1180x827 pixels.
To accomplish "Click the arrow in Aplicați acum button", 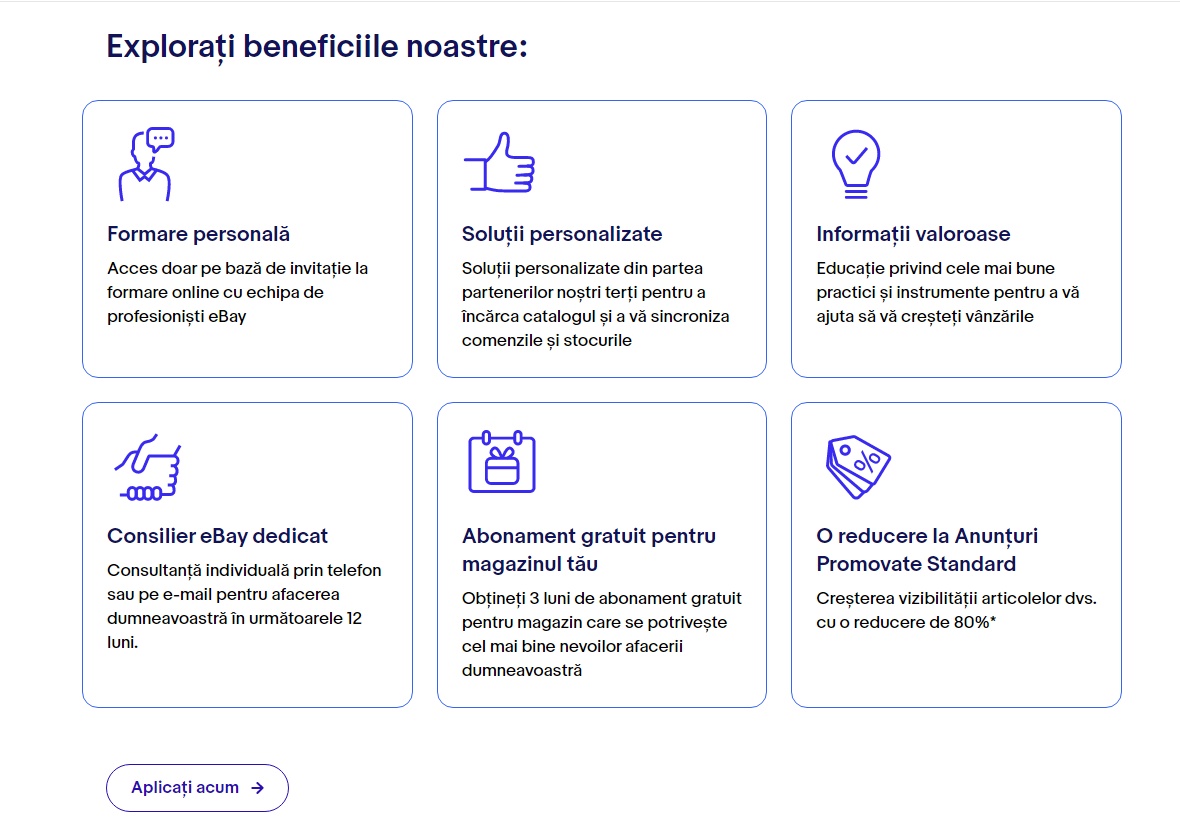I will point(258,788).
